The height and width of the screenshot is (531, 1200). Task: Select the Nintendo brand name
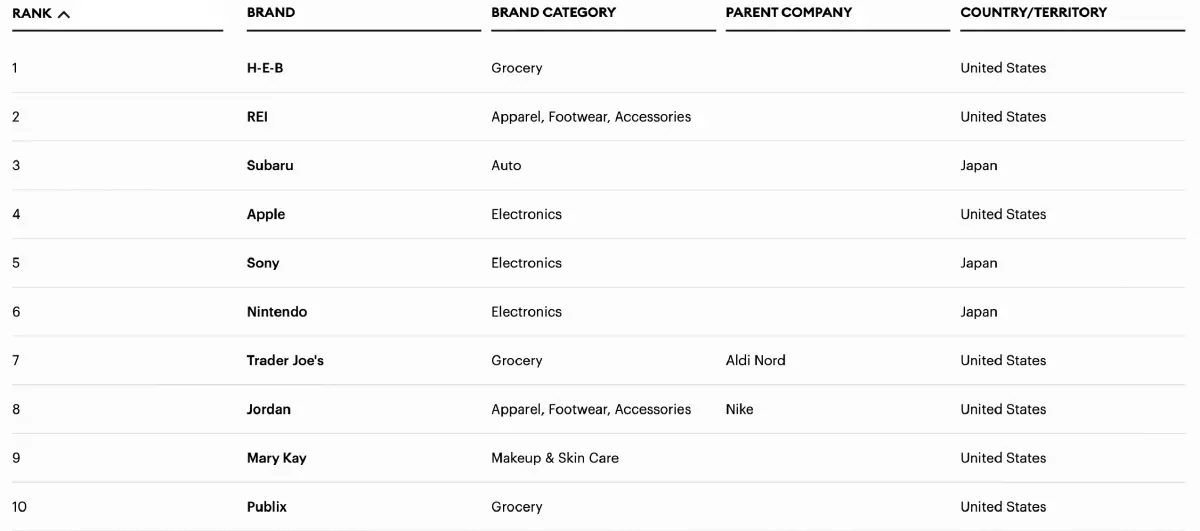tap(277, 312)
